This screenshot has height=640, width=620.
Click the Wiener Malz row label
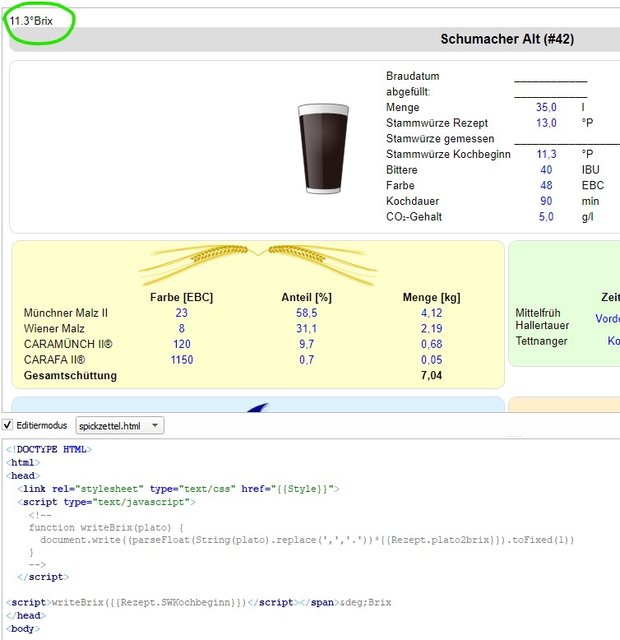(54, 329)
